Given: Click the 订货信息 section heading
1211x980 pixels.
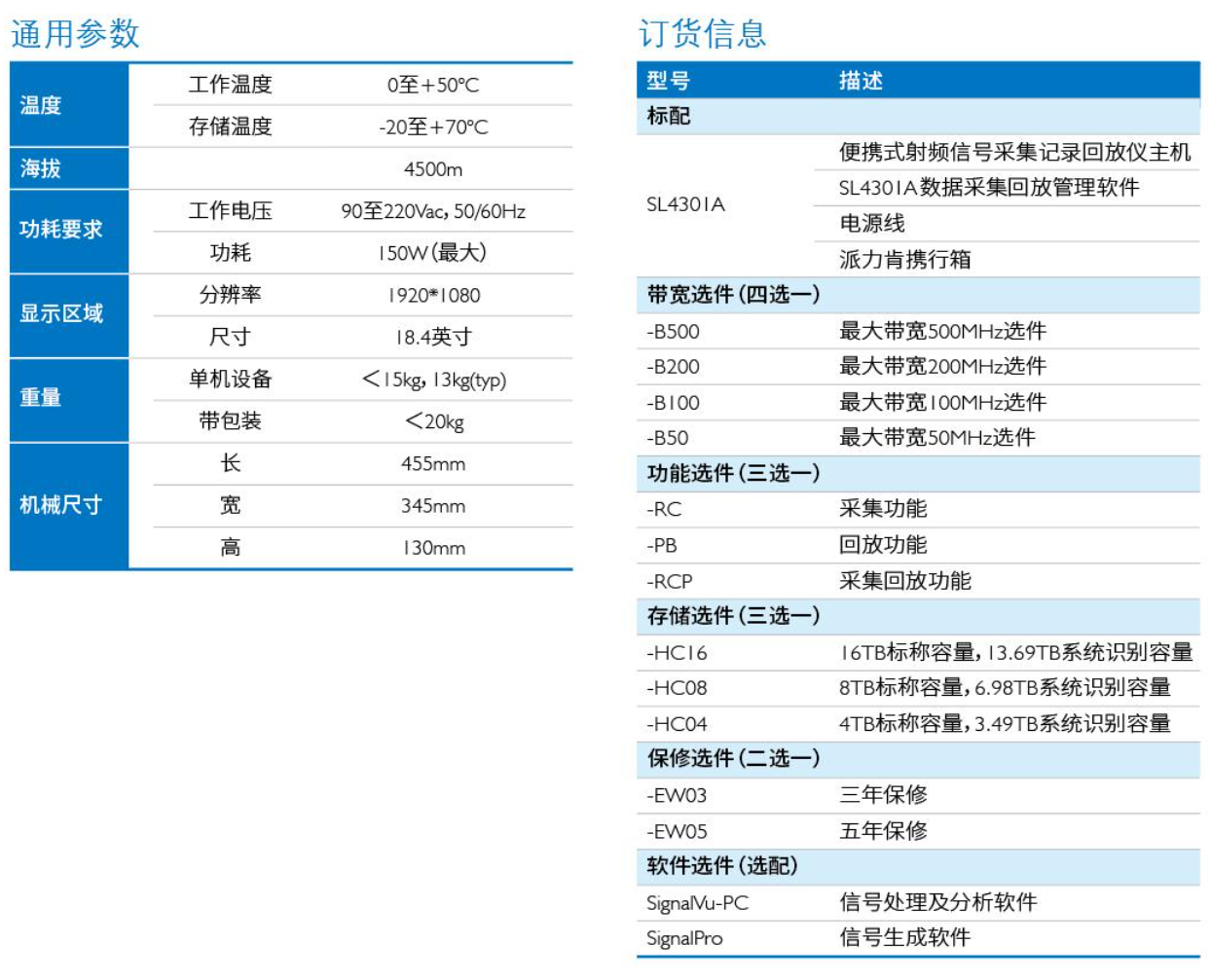Looking at the screenshot, I should 702,34.
